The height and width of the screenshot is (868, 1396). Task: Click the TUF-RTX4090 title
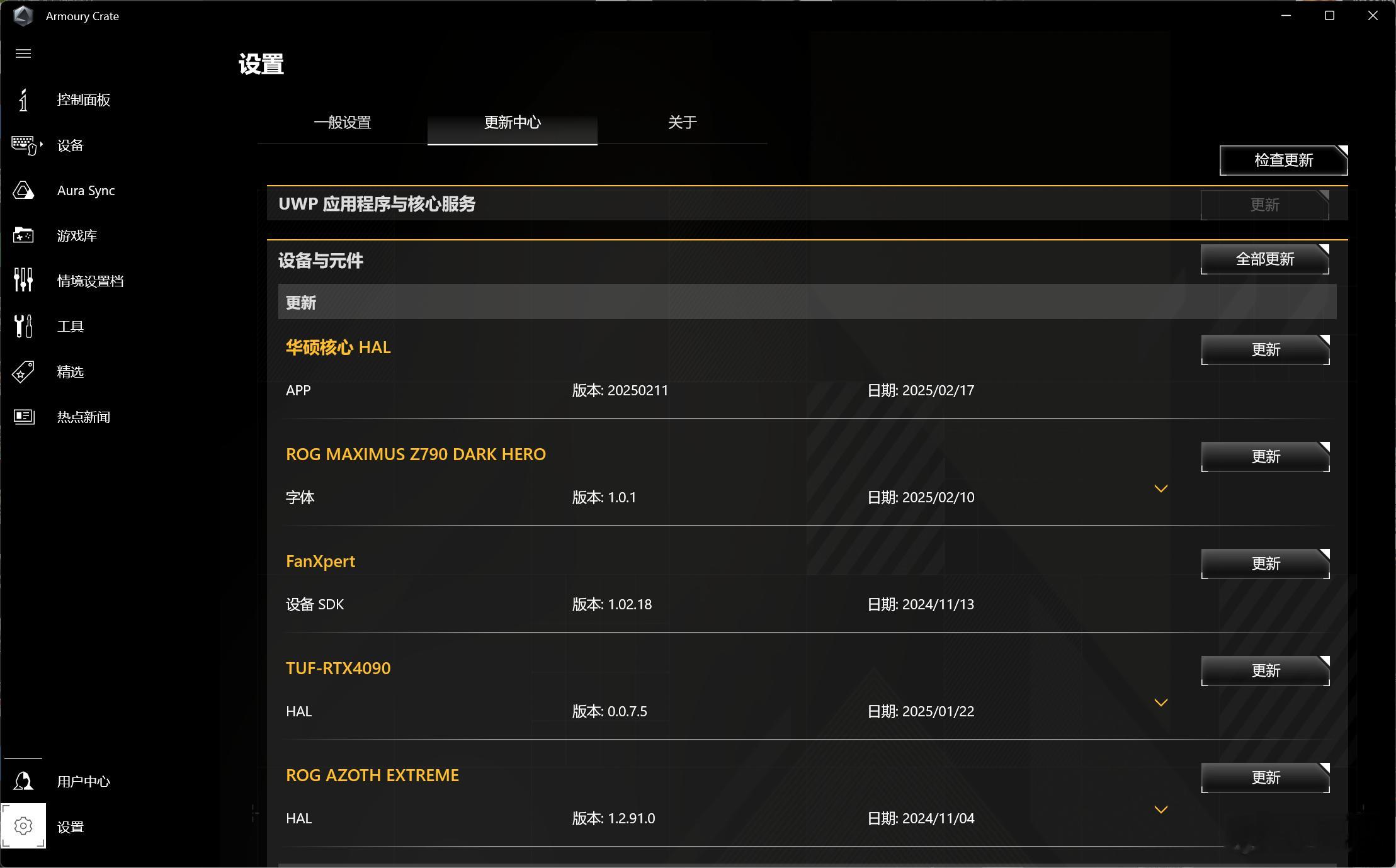338,668
